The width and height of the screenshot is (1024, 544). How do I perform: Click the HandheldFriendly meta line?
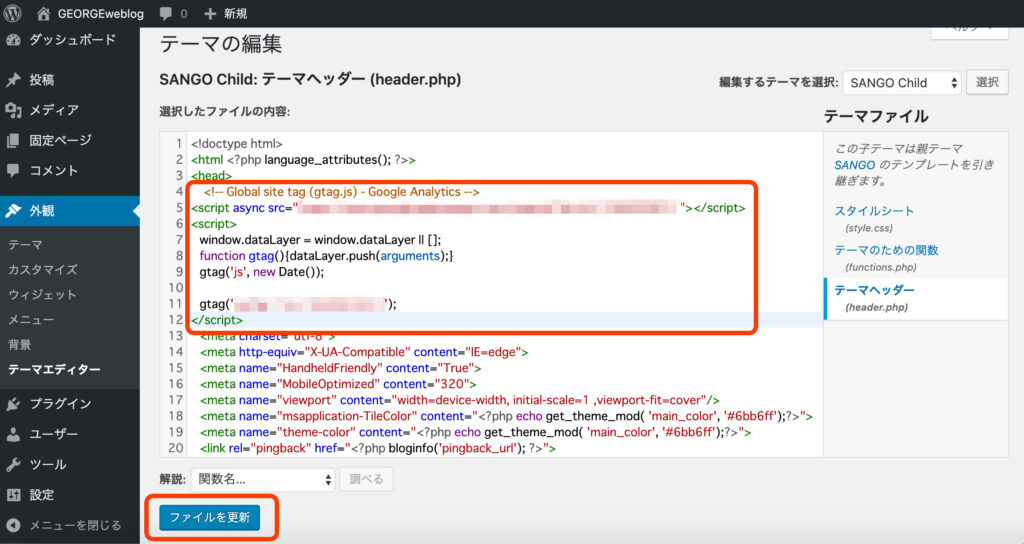point(340,368)
